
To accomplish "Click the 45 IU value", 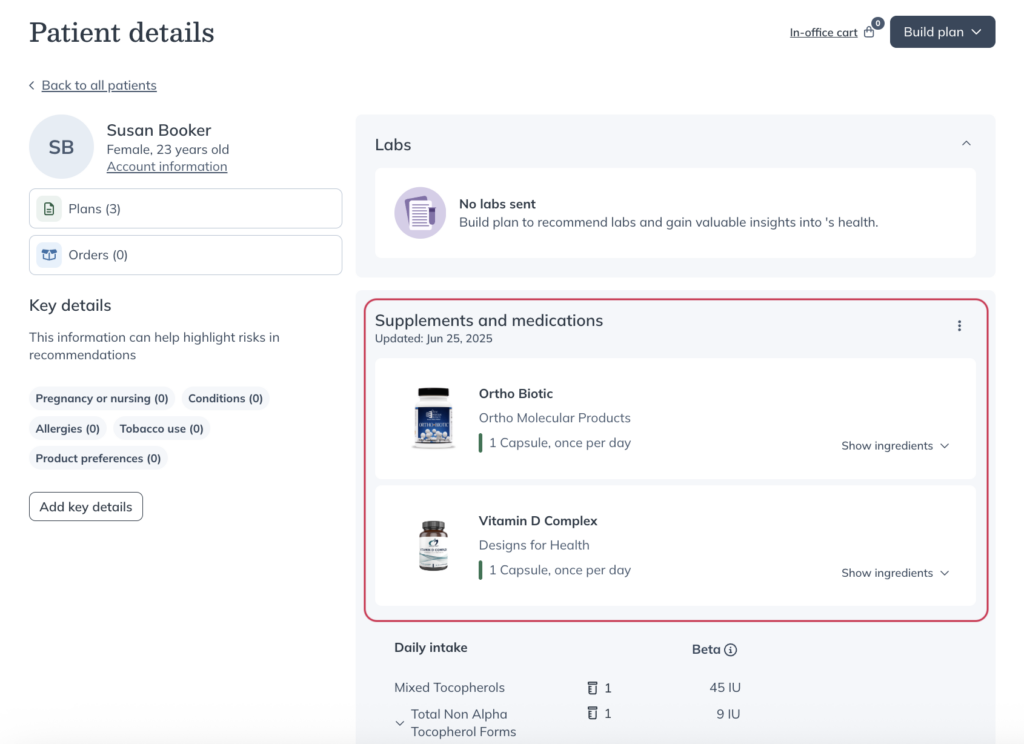I will click(725, 688).
